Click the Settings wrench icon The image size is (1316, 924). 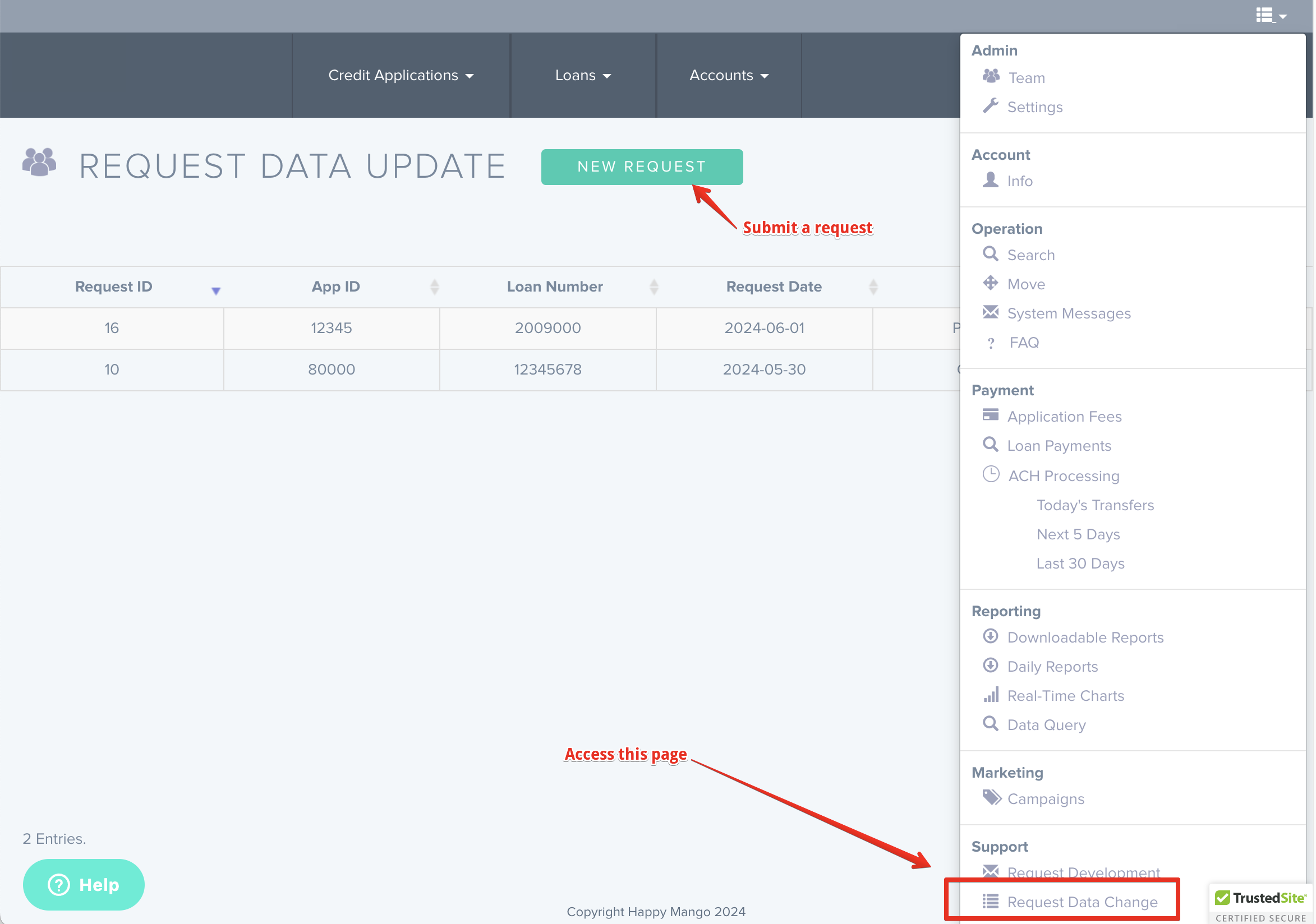990,106
